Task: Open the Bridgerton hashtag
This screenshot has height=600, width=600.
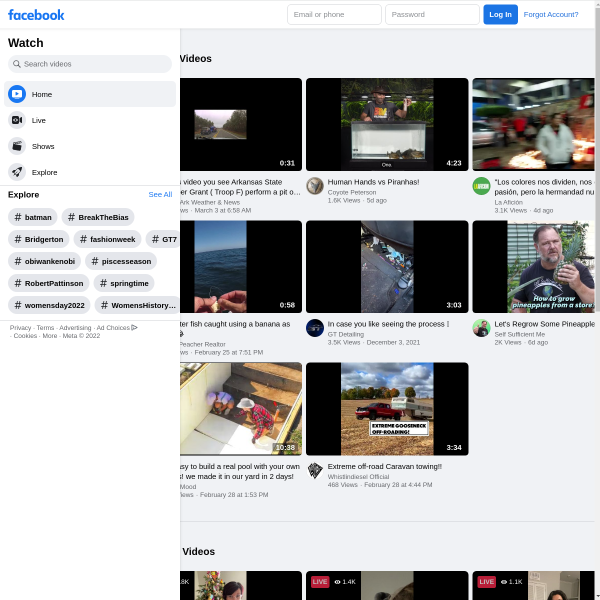Action: click(39, 240)
